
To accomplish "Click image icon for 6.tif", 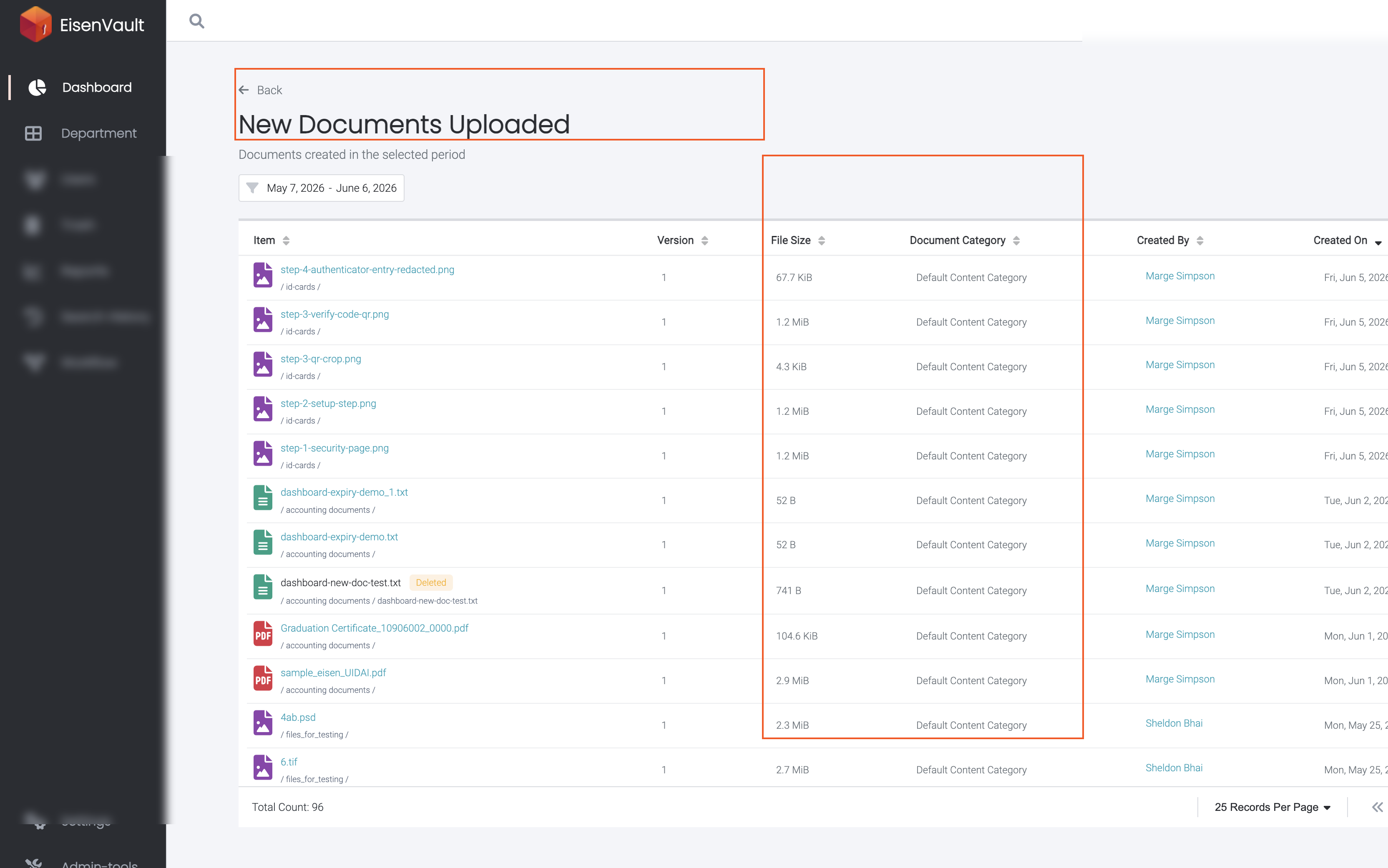I will [x=263, y=768].
